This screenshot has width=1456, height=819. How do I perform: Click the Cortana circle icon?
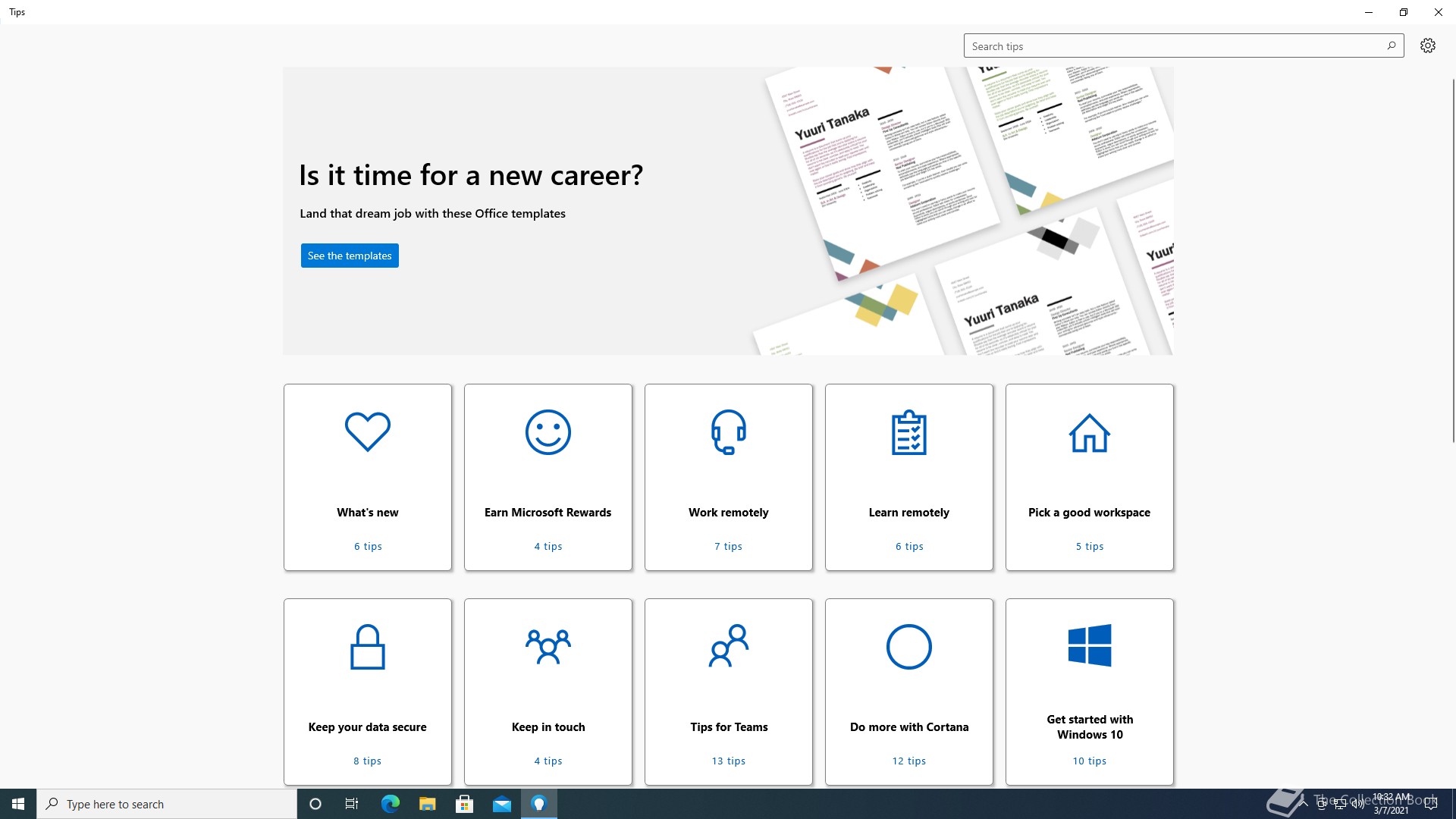tap(909, 647)
